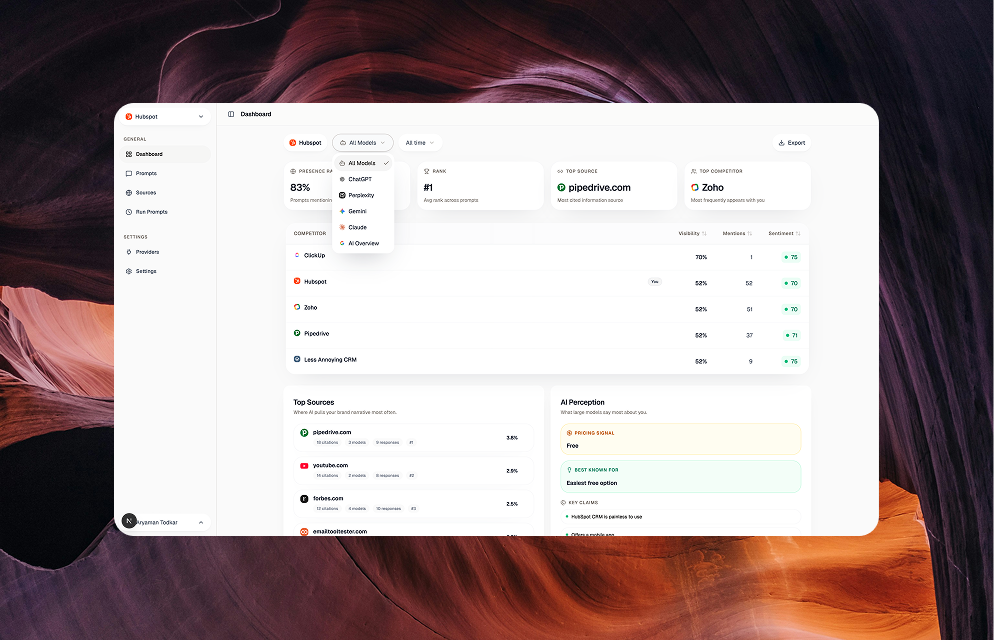Collapse the All Models dropdown button
The height and width of the screenshot is (640, 994).
click(x=363, y=143)
